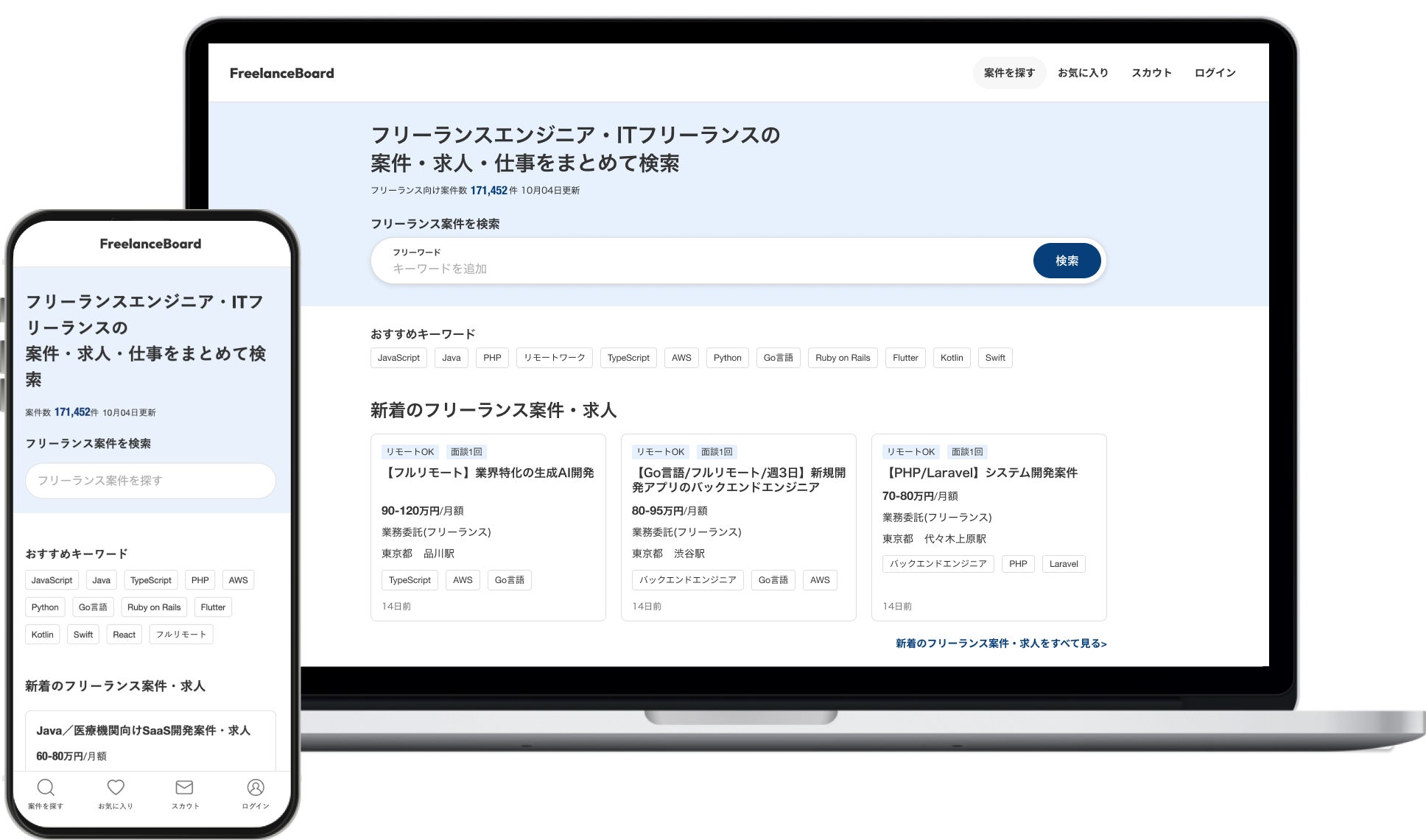The width and height of the screenshot is (1426, 840).
Task: Tap the envelope scout icon on mobile
Action: [184, 788]
